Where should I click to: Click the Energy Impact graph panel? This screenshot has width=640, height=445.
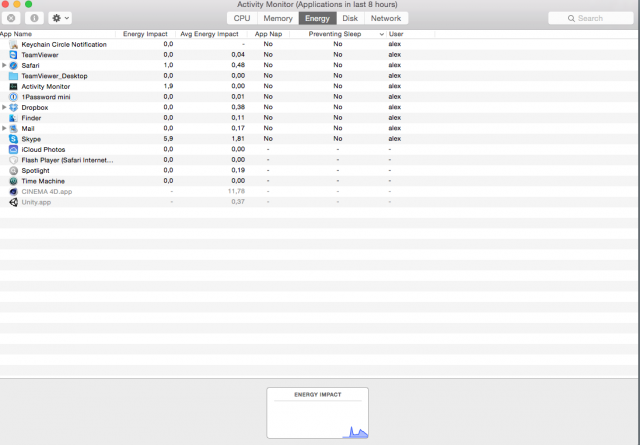coord(318,413)
